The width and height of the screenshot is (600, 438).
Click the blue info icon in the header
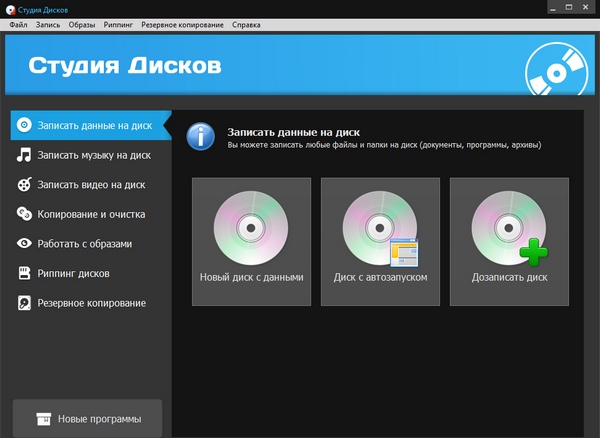click(202, 136)
